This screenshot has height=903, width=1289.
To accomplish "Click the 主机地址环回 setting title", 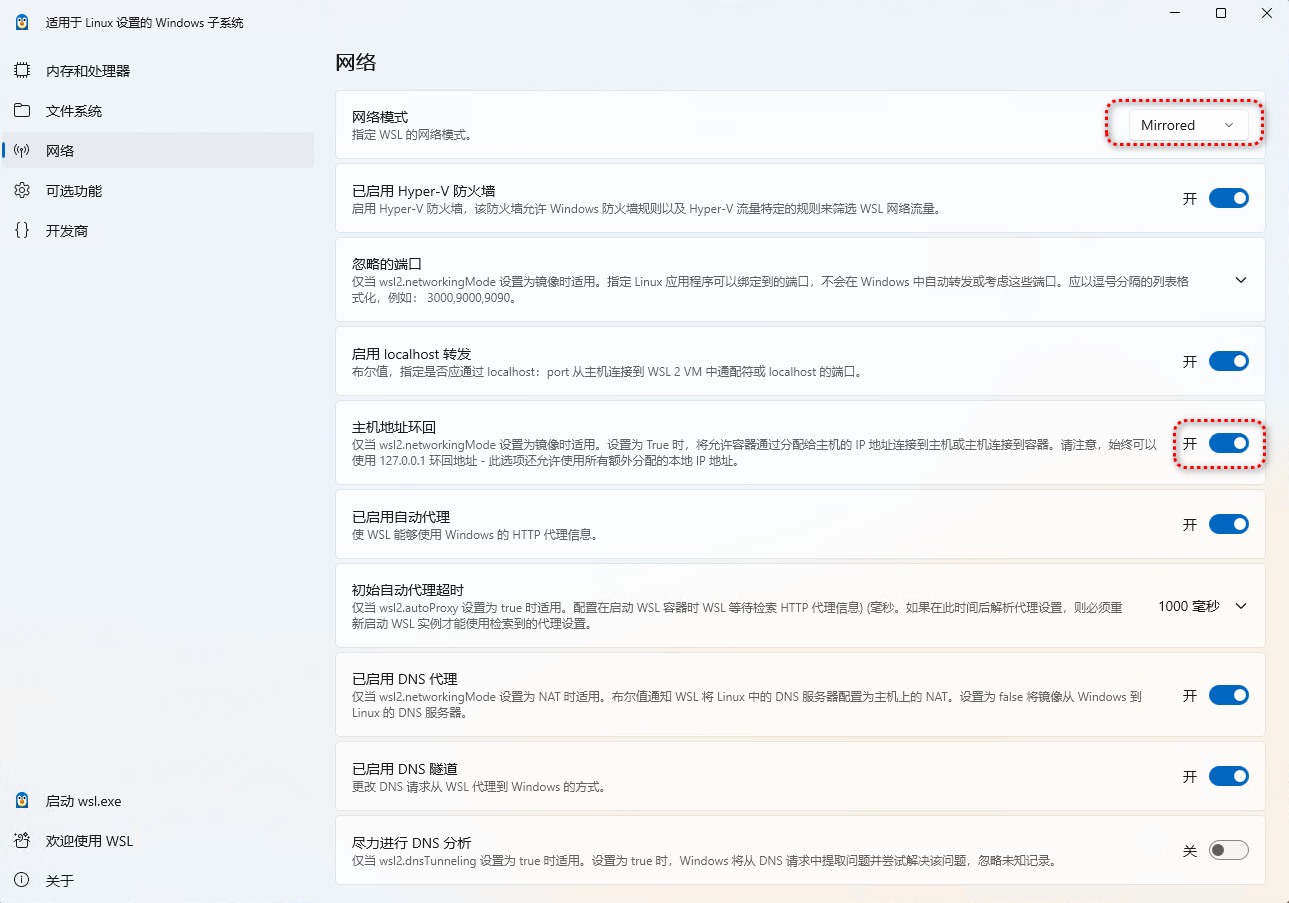I will coord(394,427).
